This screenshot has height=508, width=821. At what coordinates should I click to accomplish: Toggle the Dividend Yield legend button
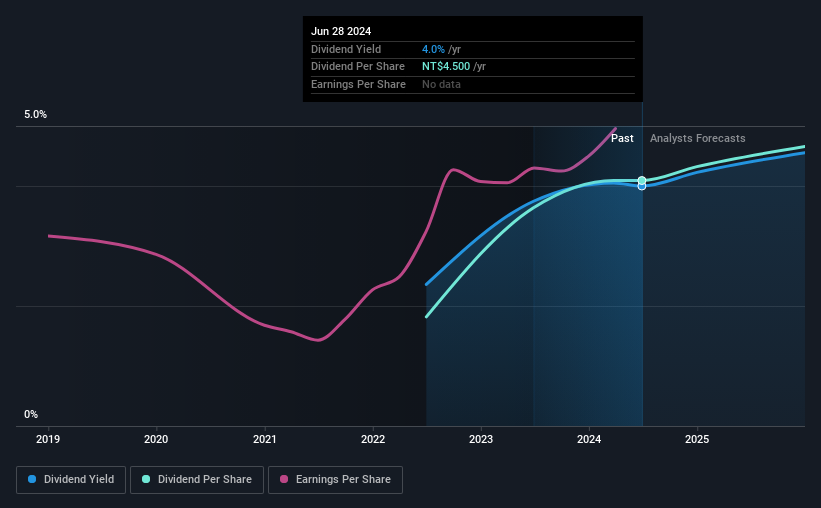(71, 480)
